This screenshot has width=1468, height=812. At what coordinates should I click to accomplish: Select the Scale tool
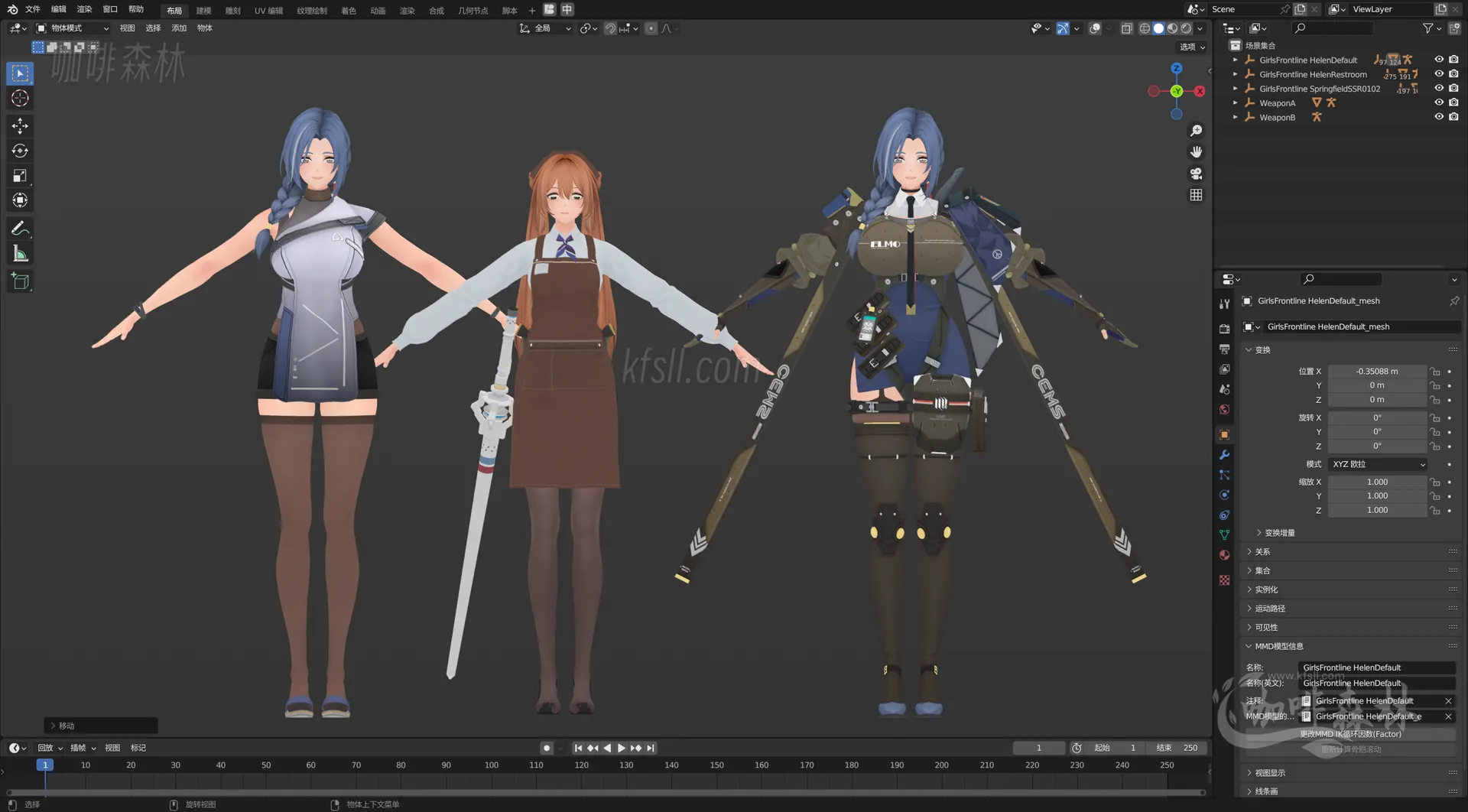(x=19, y=175)
